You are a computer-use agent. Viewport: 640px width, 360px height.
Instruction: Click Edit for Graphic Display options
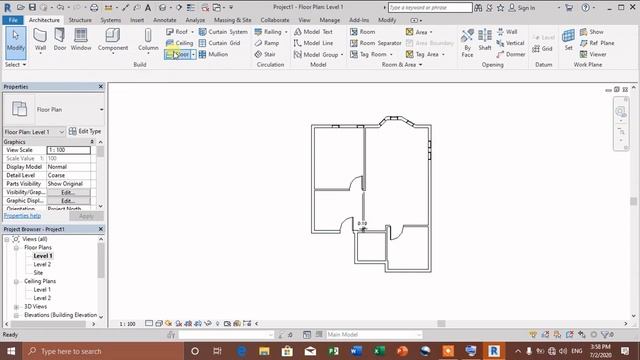tap(68, 201)
